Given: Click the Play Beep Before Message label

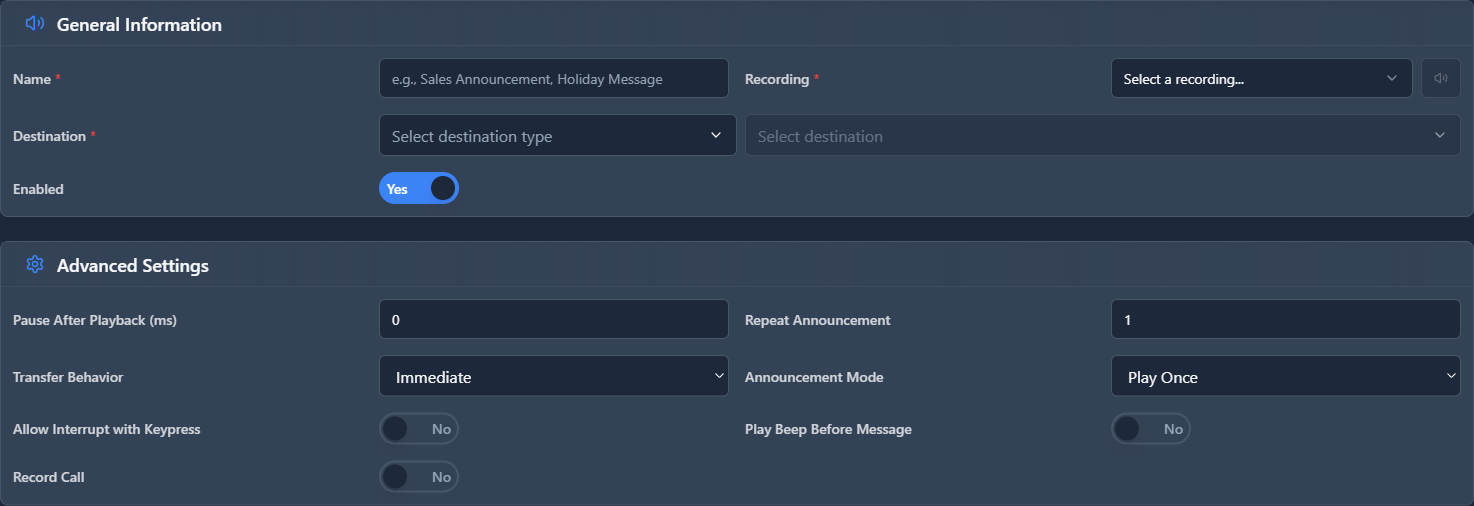Looking at the screenshot, I should (828, 429).
